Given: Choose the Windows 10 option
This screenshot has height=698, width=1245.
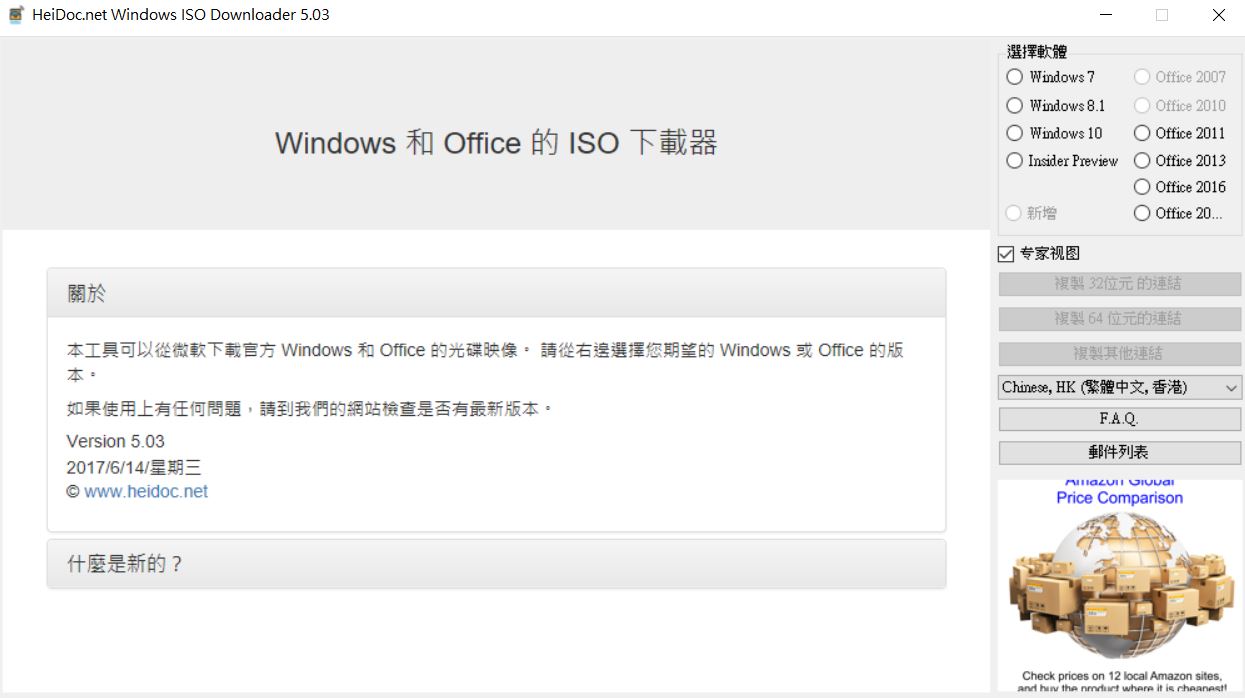Looking at the screenshot, I should (1054, 133).
